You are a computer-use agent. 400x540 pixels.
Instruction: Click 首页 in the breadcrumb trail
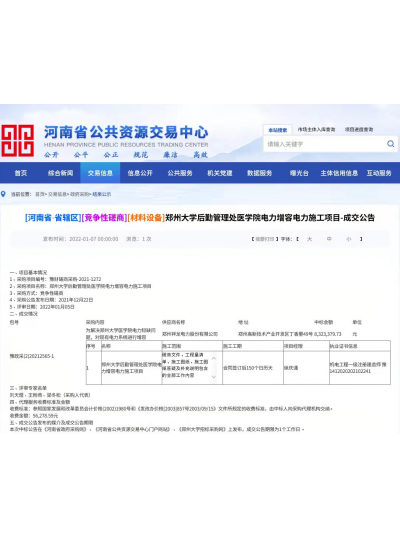[x=40, y=194]
